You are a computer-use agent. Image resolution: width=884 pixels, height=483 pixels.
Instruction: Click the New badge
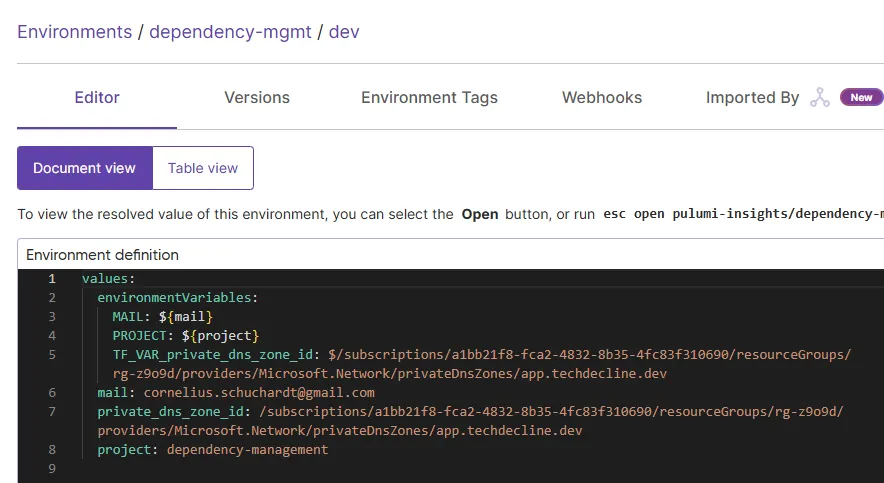(861, 98)
